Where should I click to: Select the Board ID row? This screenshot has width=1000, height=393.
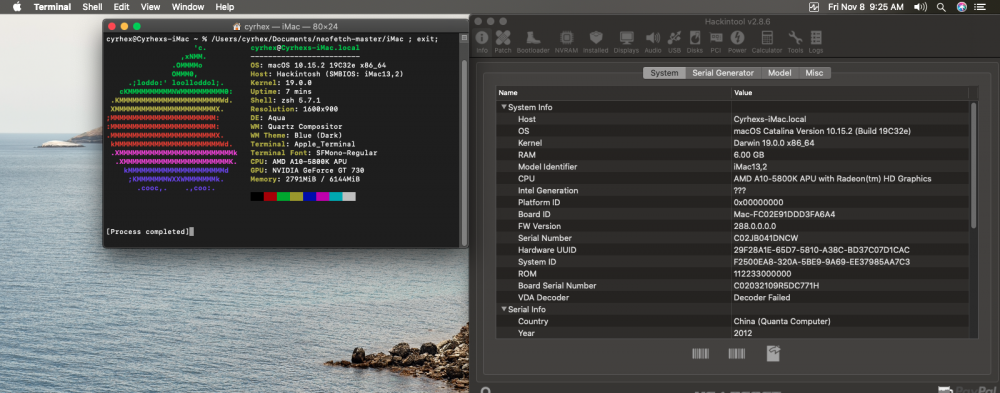pos(732,214)
